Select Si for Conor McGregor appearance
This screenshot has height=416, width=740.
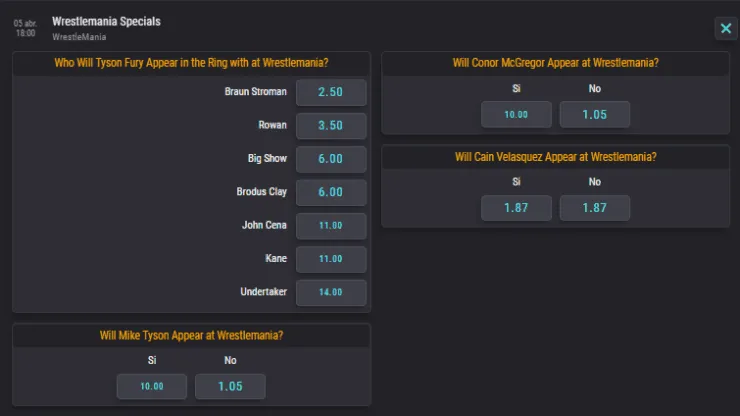(x=516, y=114)
